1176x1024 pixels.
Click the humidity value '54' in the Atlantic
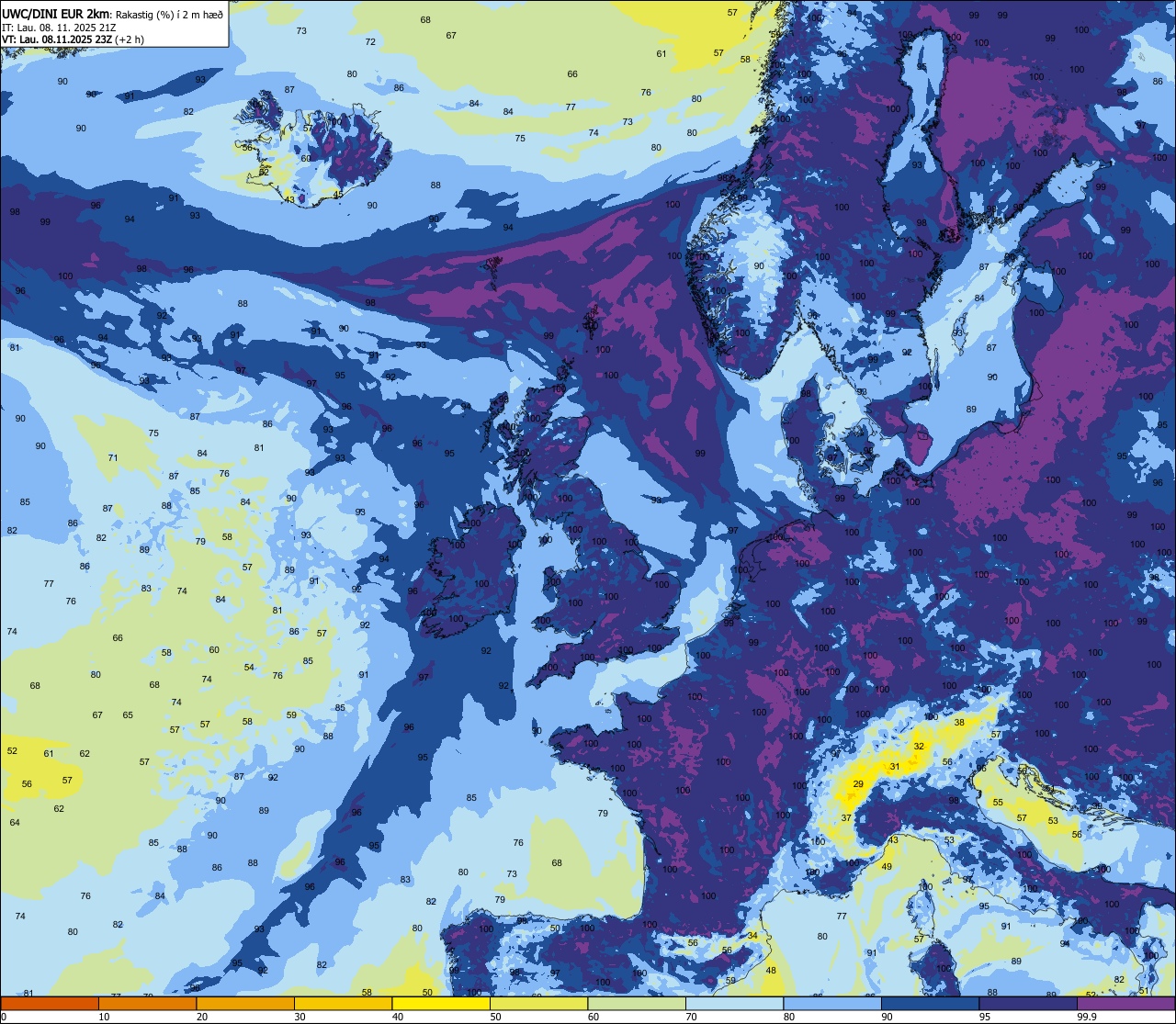pyautogui.click(x=249, y=667)
